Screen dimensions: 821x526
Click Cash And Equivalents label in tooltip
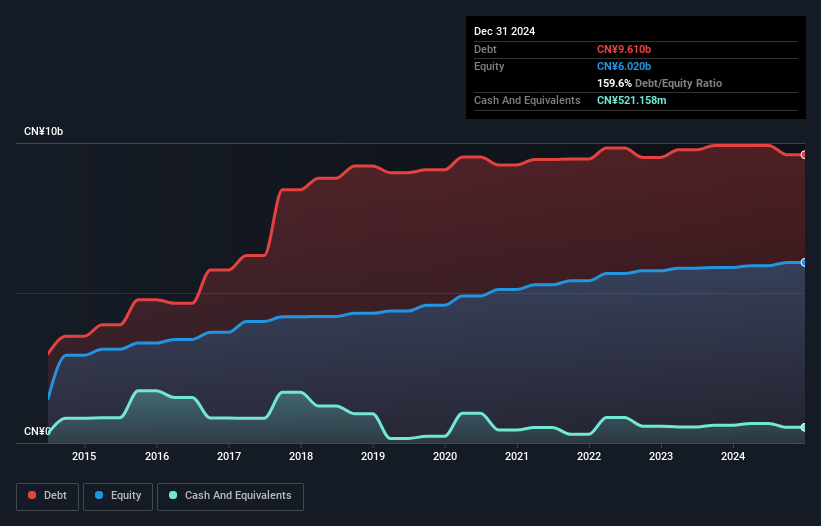click(527, 100)
